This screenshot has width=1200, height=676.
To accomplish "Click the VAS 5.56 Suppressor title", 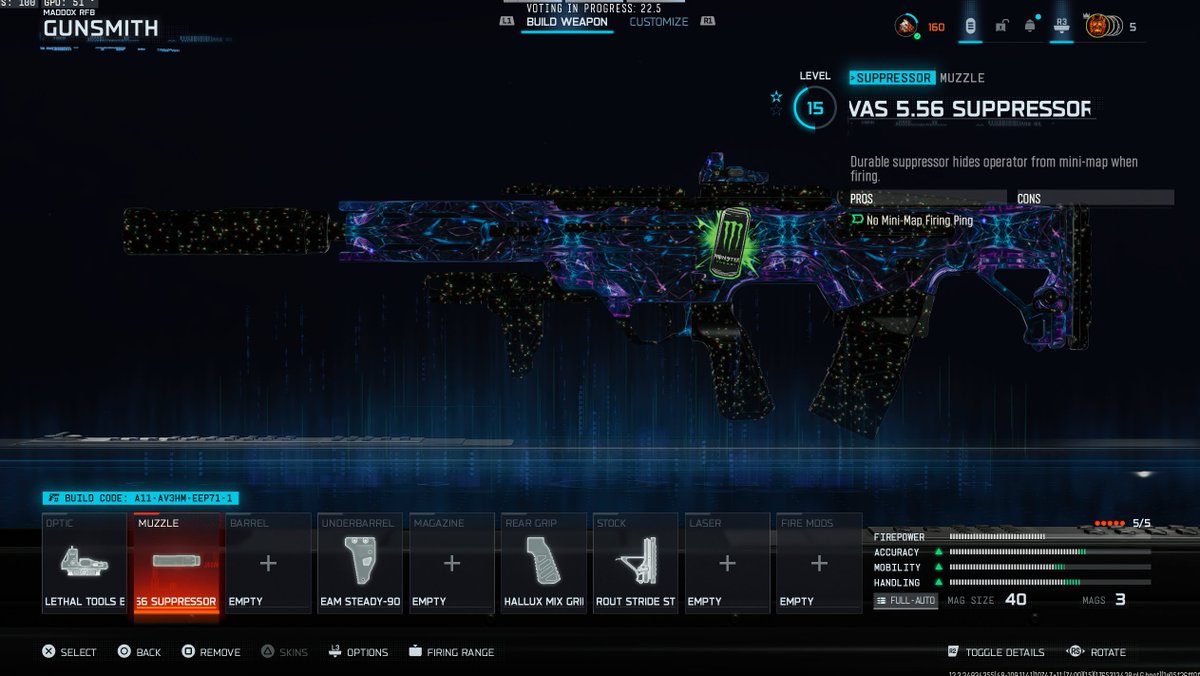I will click(x=969, y=108).
